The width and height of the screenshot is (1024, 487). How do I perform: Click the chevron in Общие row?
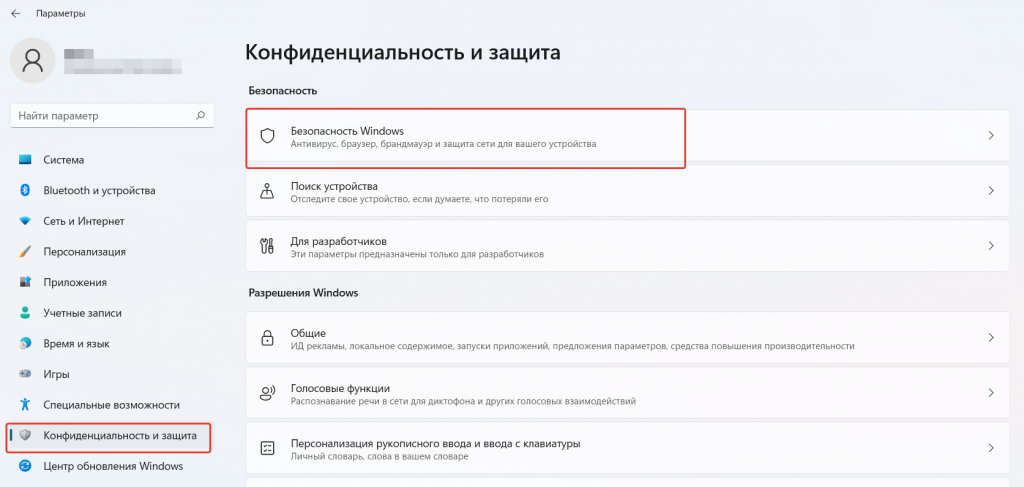[991, 338]
